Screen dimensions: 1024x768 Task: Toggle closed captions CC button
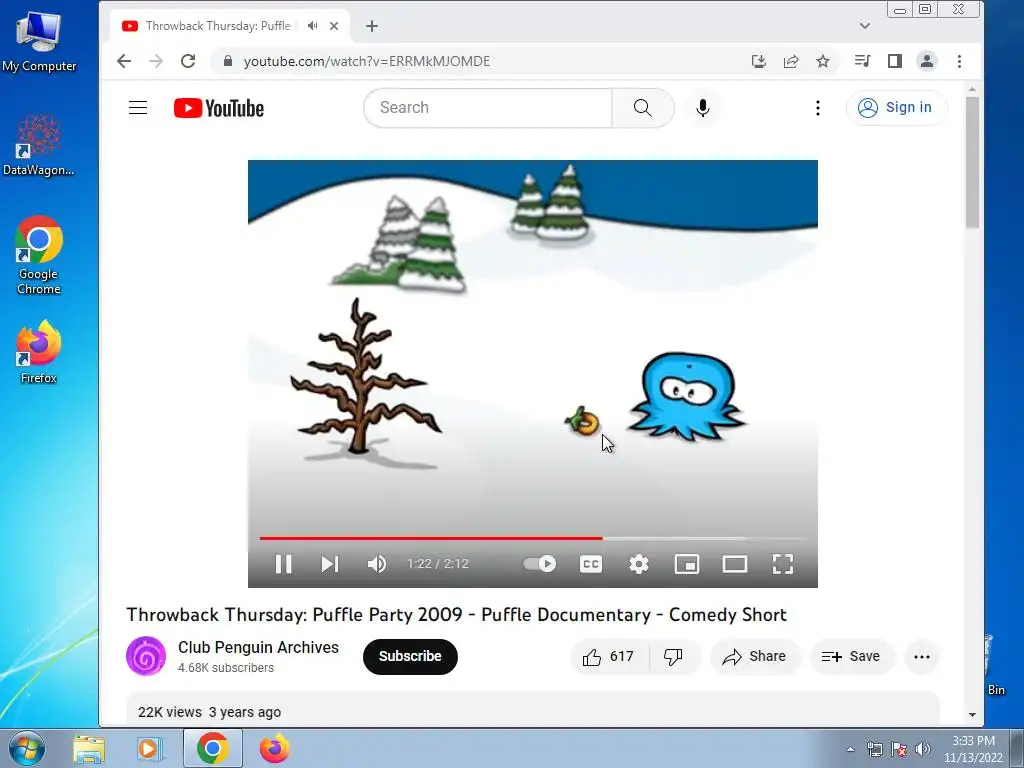tap(591, 564)
